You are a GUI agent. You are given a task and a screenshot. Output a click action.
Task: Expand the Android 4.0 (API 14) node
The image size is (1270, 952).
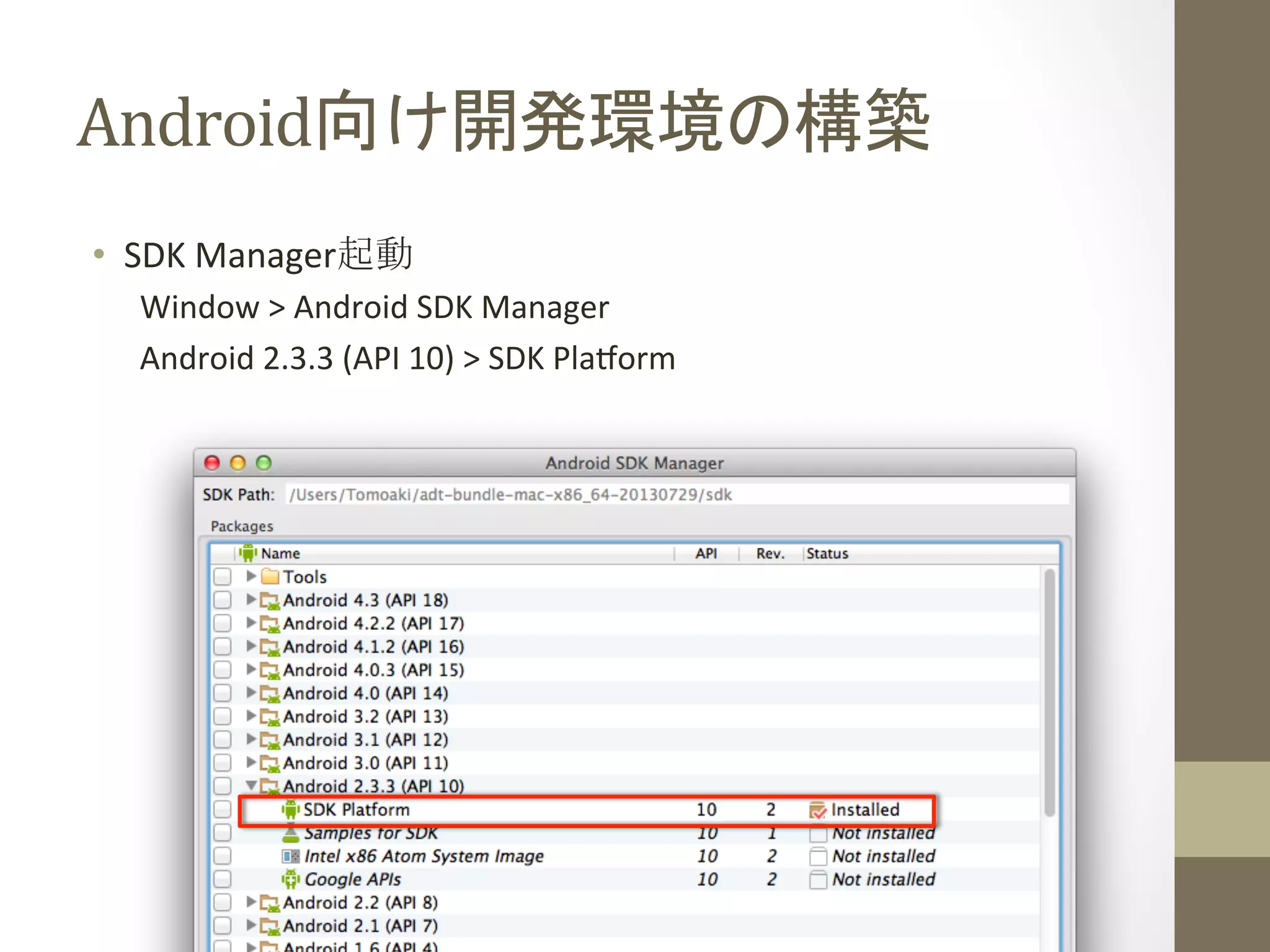click(251, 692)
